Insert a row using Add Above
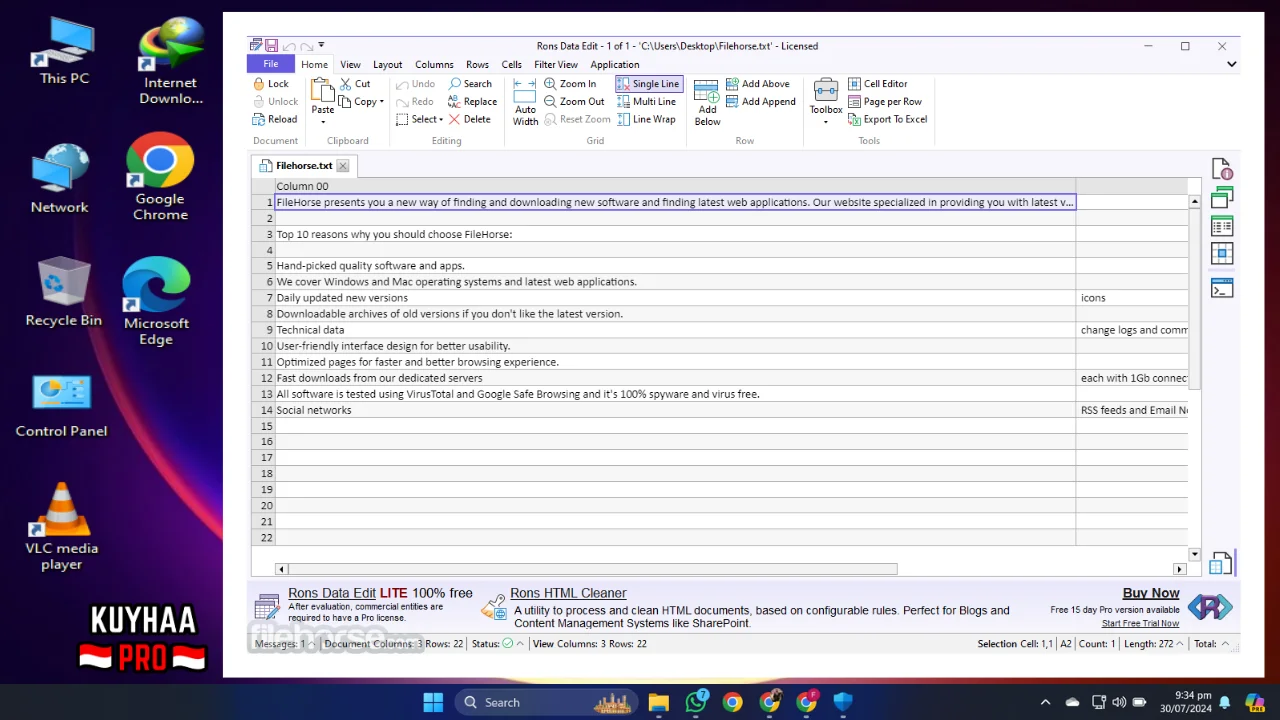Viewport: 1280px width, 720px height. click(758, 84)
